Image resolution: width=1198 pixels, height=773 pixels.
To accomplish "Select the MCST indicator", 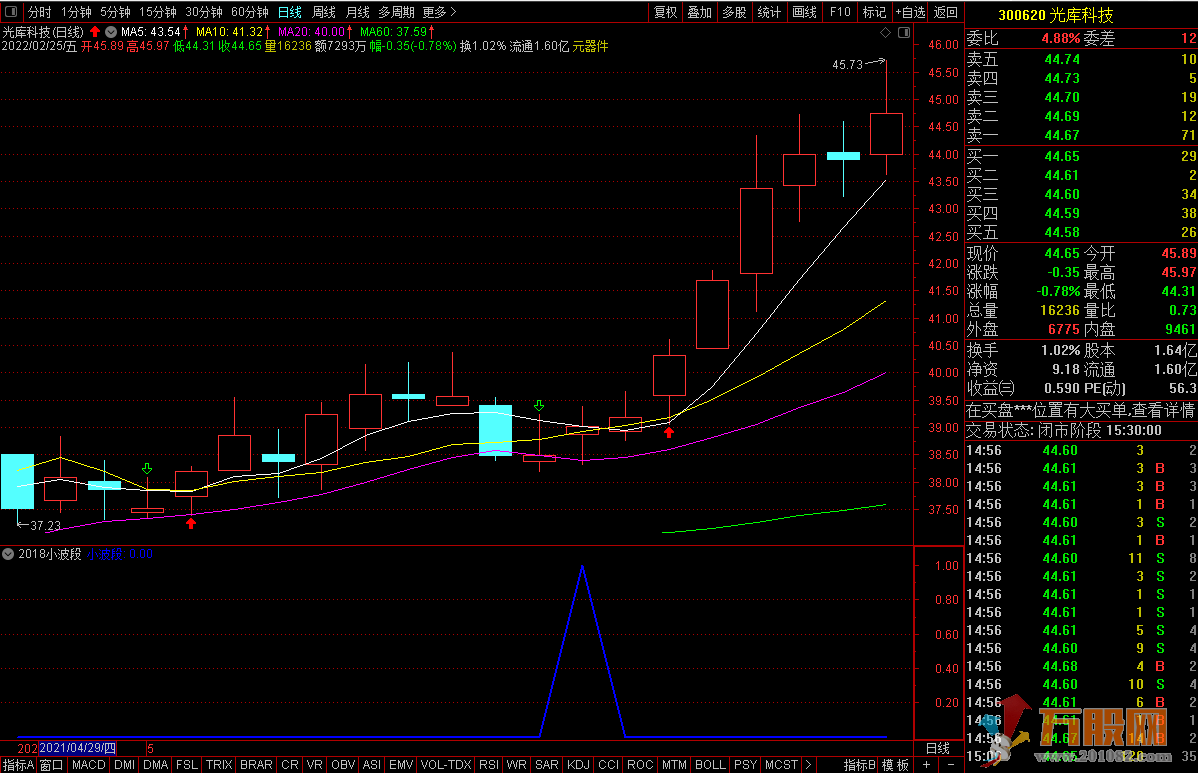I will coord(781,765).
